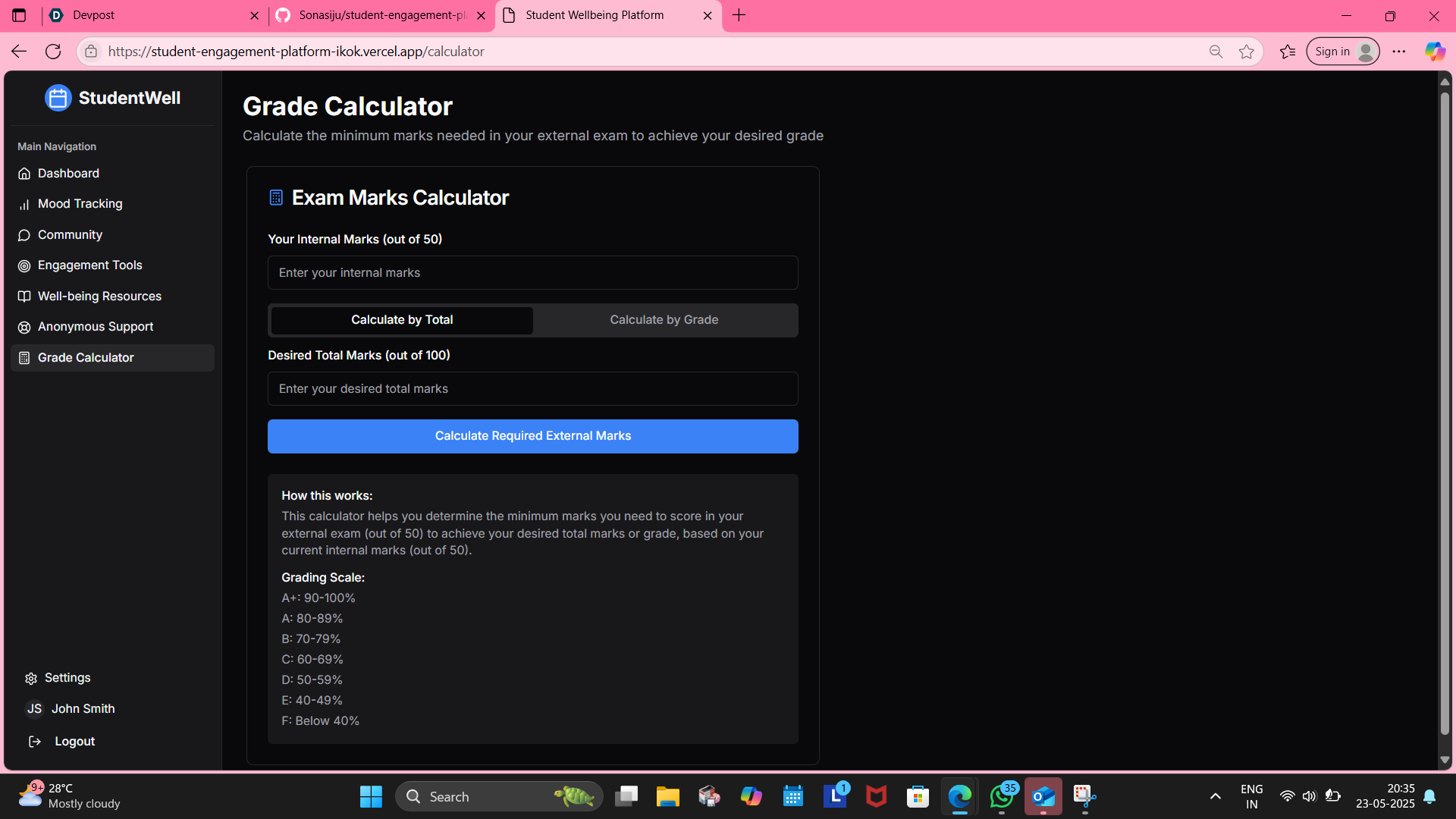Image resolution: width=1456 pixels, height=819 pixels.
Task: Click the StudentWell calendar logo icon
Action: tap(58, 98)
